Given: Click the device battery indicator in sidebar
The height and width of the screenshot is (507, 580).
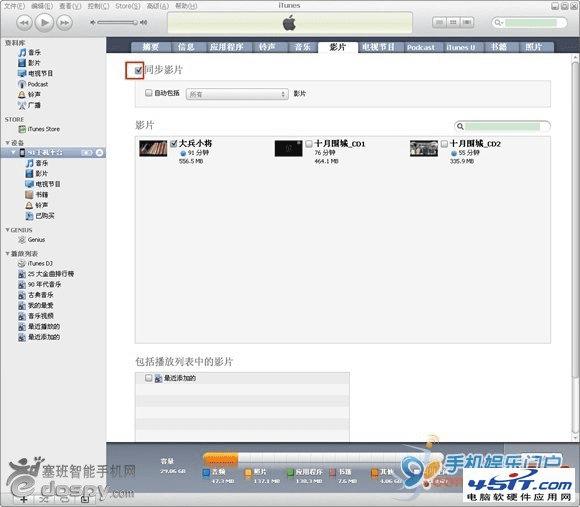Looking at the screenshot, I should [87, 152].
